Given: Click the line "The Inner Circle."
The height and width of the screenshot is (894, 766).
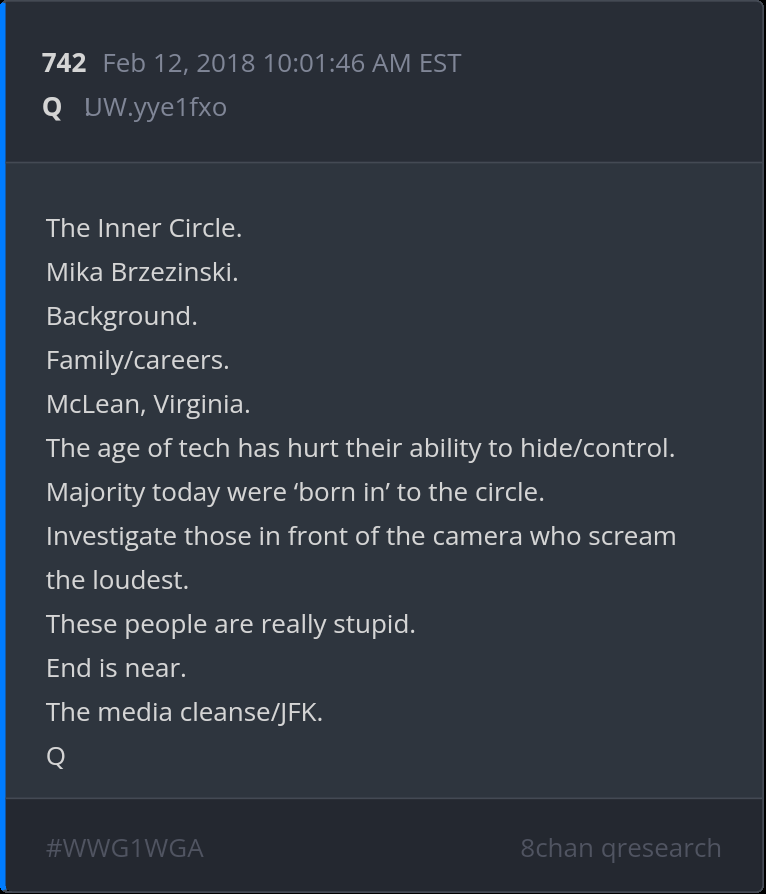Looking at the screenshot, I should coord(144,228).
